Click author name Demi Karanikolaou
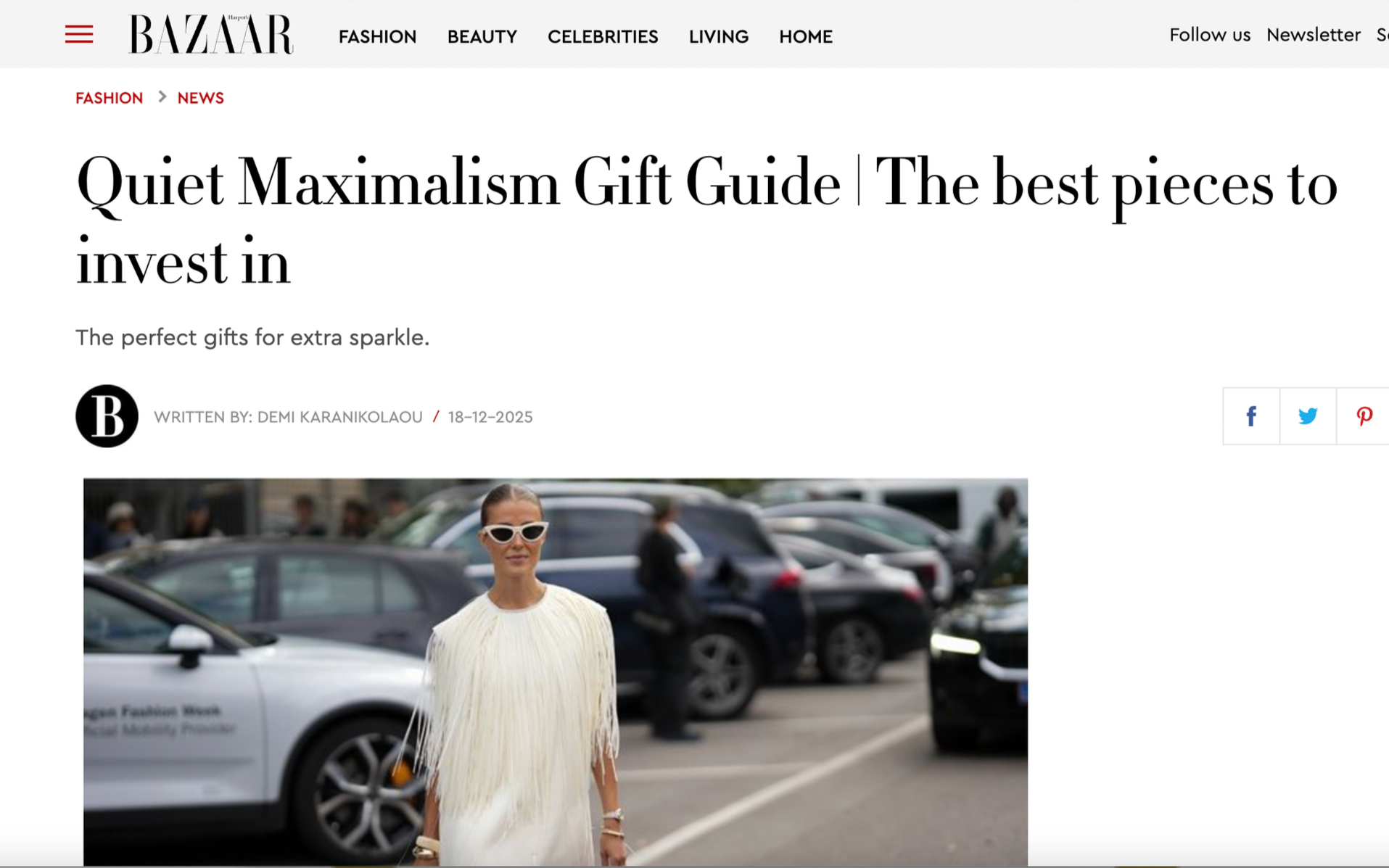This screenshot has height=868, width=1389. coord(339,417)
